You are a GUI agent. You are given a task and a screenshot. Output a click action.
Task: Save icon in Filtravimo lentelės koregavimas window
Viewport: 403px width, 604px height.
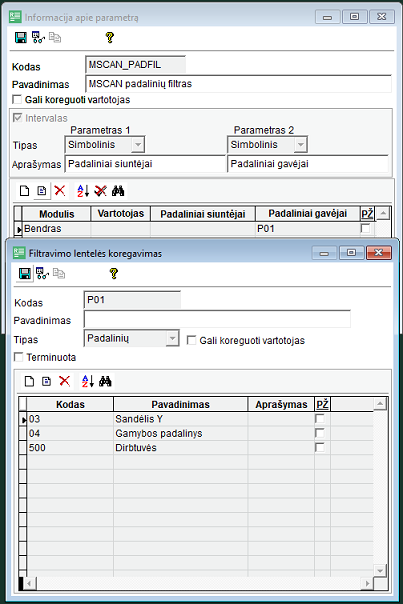pyautogui.click(x=25, y=274)
